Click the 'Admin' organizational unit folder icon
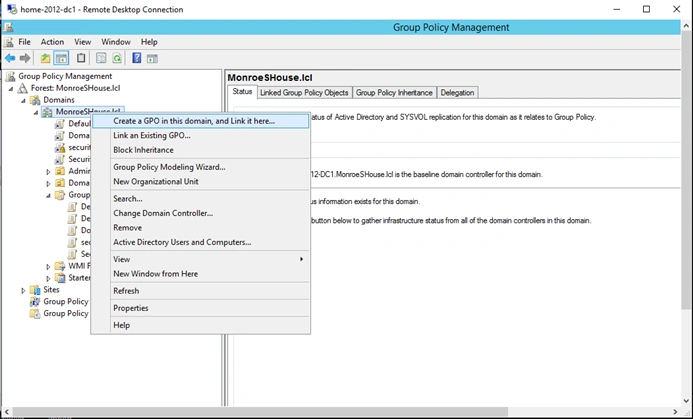The height and width of the screenshot is (419, 693). (60, 171)
